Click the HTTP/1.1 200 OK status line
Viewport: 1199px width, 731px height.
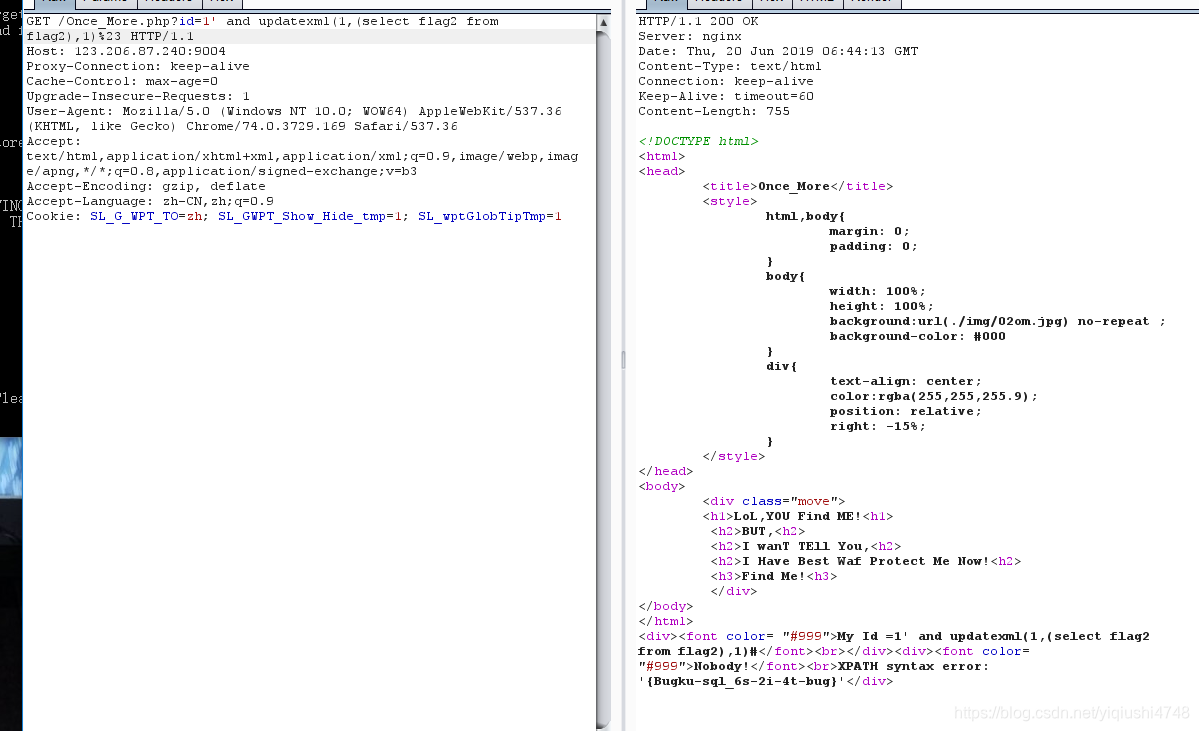point(698,21)
